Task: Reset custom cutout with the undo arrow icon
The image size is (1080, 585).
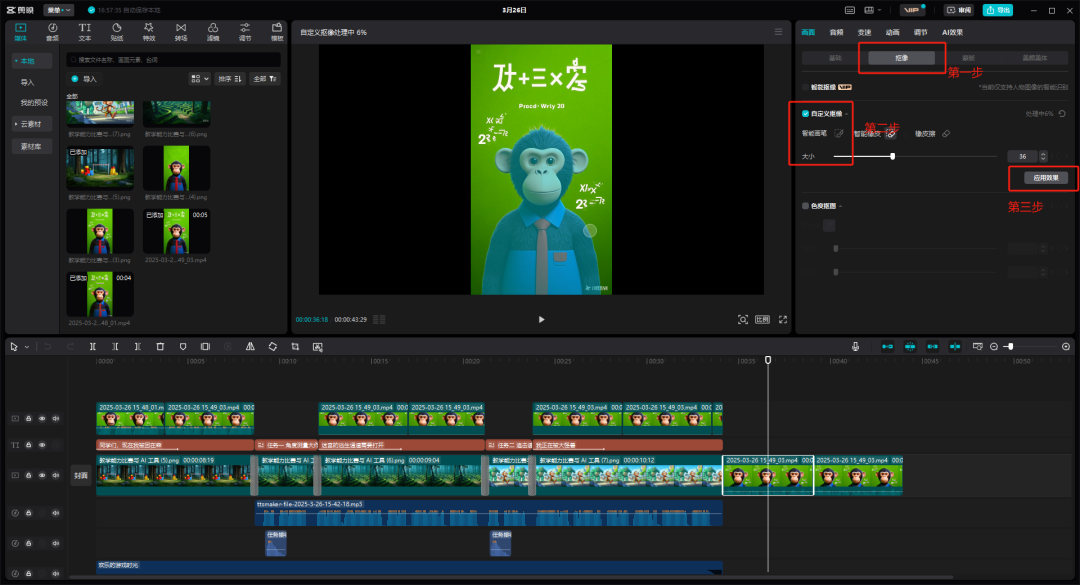Action: 1062,113
